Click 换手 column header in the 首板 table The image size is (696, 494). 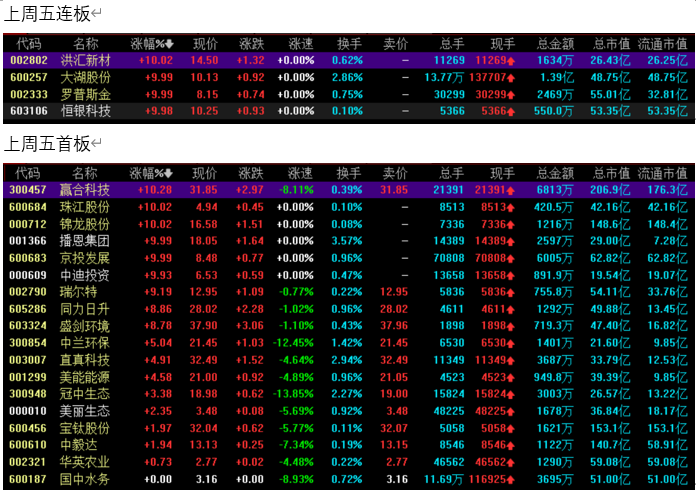pos(349,173)
